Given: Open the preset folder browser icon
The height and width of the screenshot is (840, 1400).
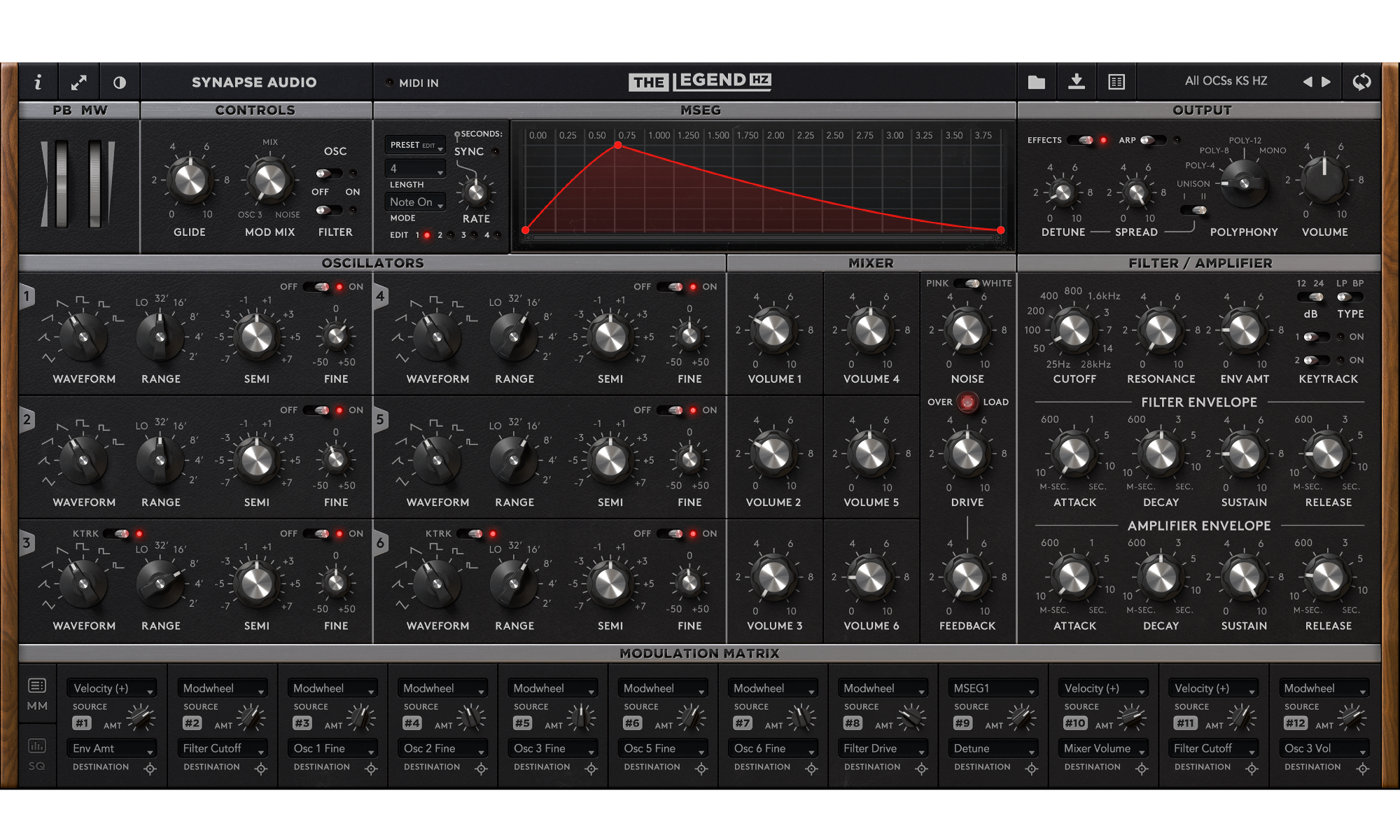Looking at the screenshot, I should point(1037,83).
